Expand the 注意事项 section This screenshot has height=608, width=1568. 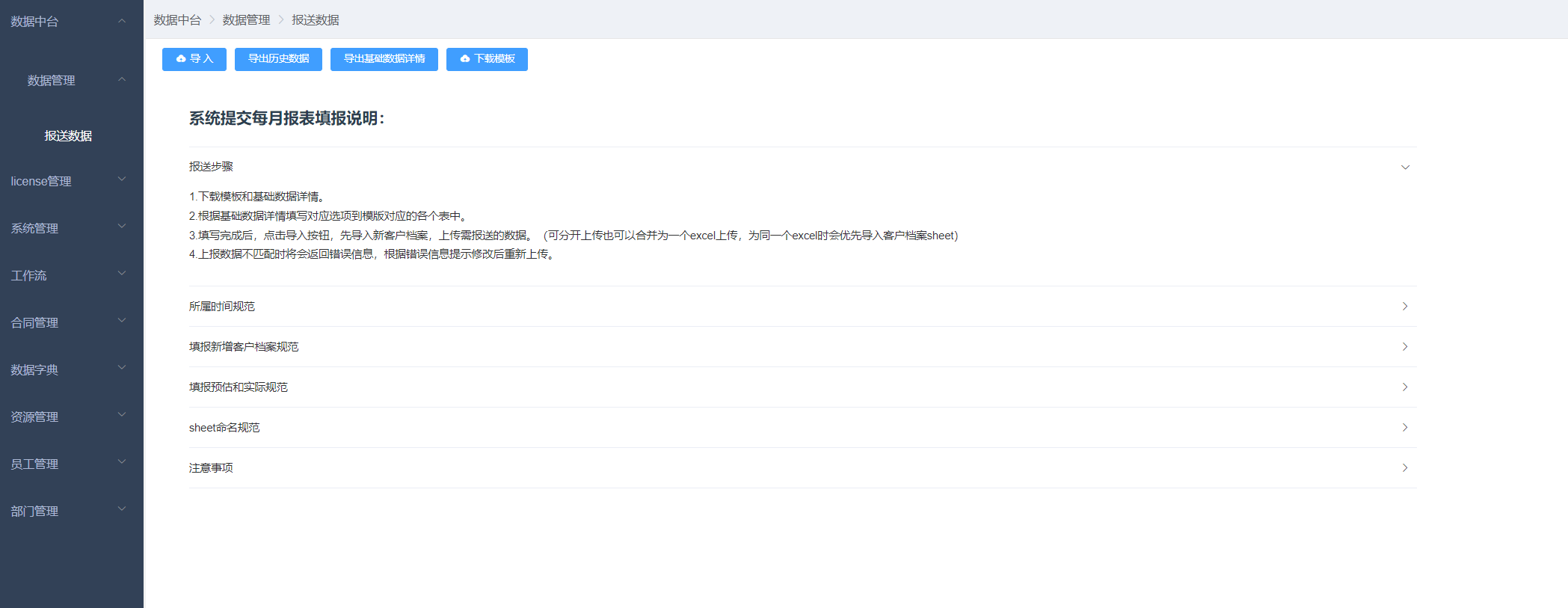803,468
